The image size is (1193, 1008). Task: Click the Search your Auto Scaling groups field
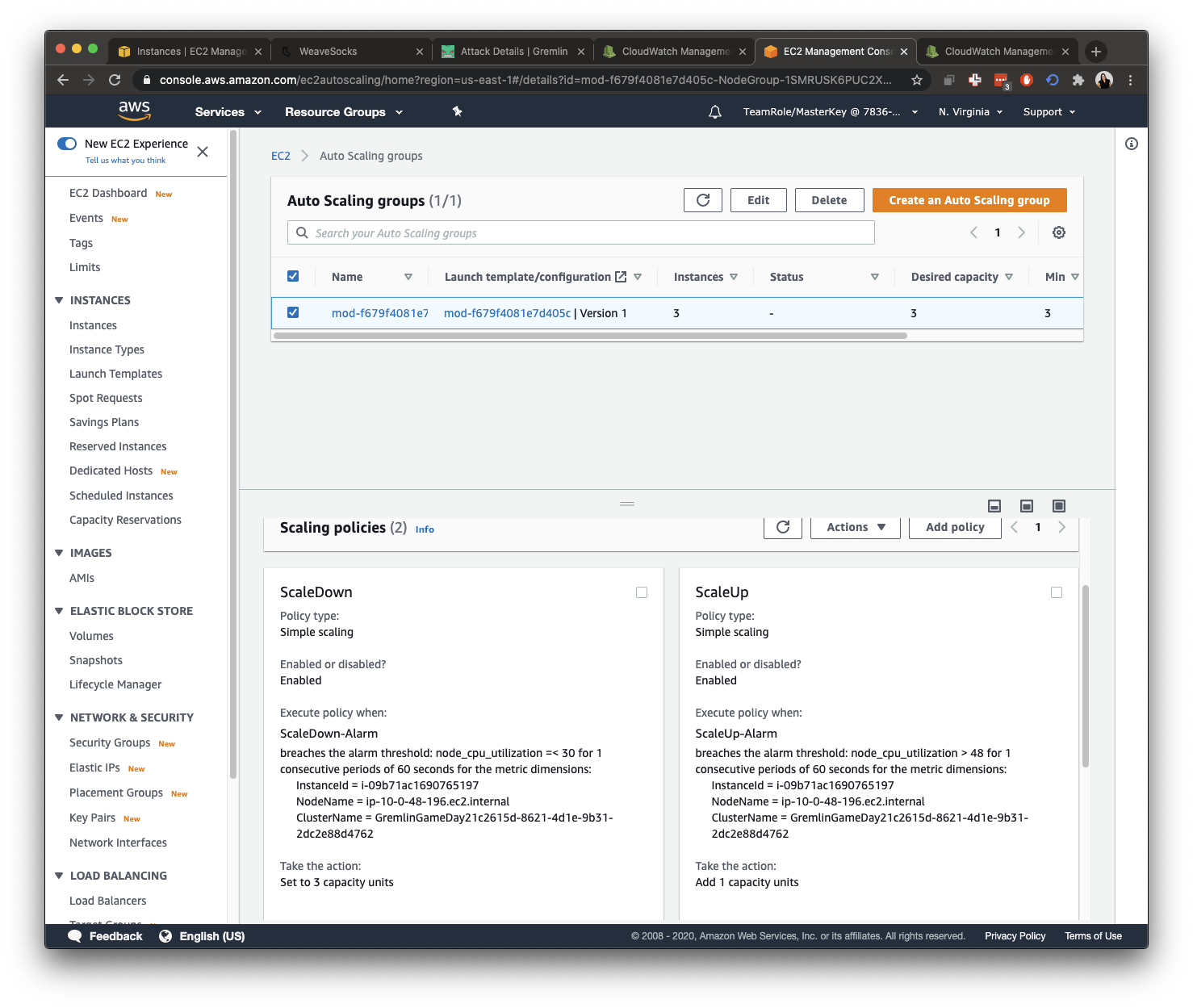581,232
